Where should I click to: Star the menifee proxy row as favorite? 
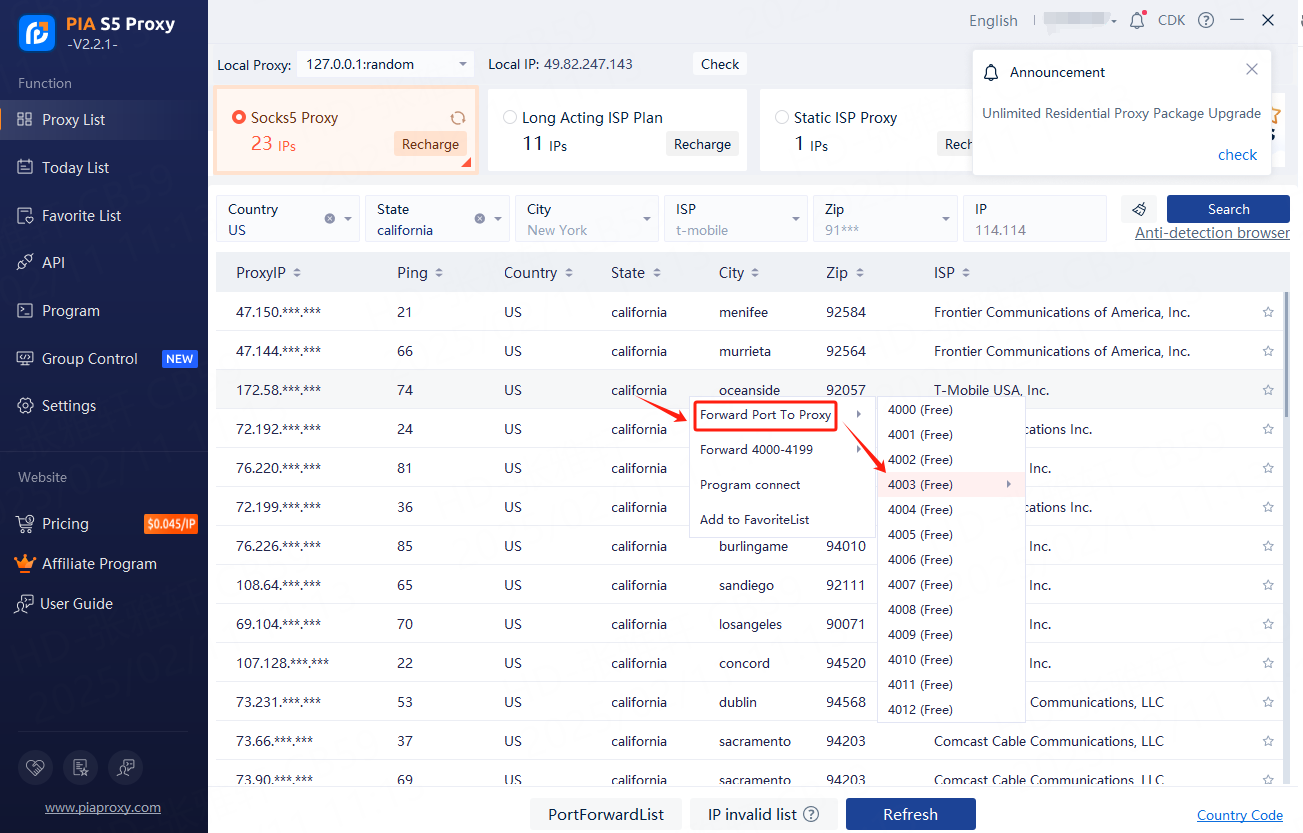coord(1268,312)
